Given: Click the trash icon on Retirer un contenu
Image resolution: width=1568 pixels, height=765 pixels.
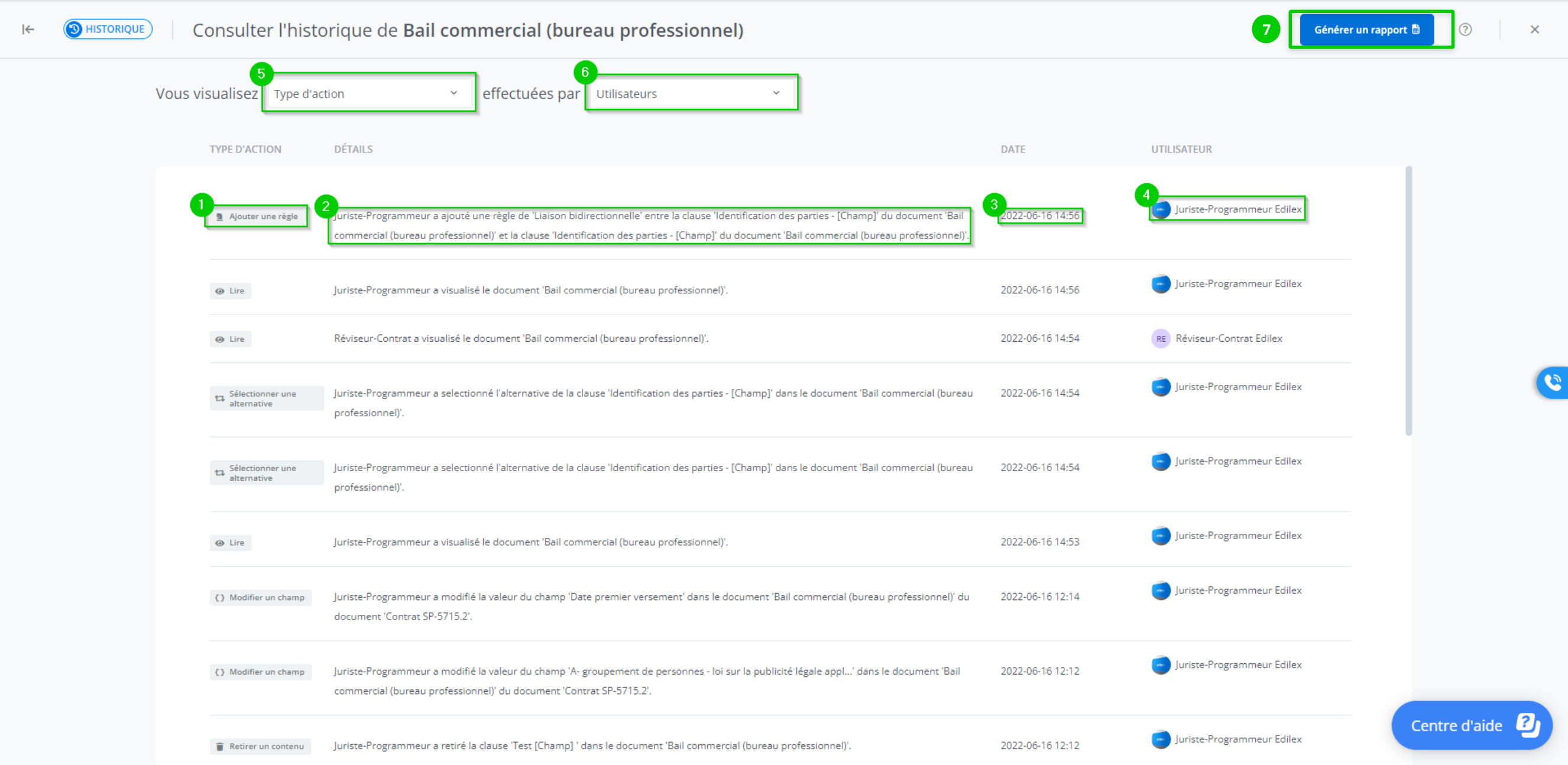Looking at the screenshot, I should 220,746.
